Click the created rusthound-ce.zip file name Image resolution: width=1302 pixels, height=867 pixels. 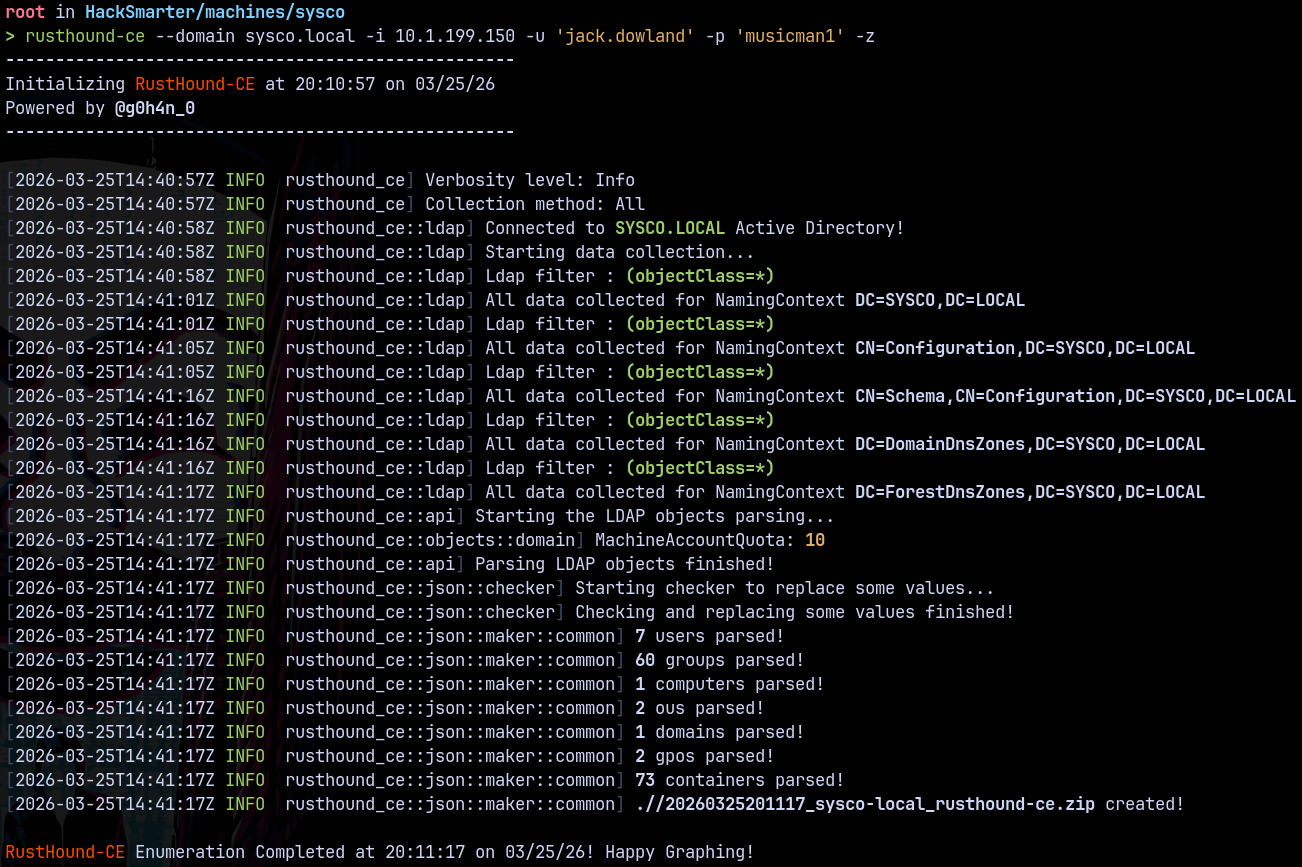864,804
